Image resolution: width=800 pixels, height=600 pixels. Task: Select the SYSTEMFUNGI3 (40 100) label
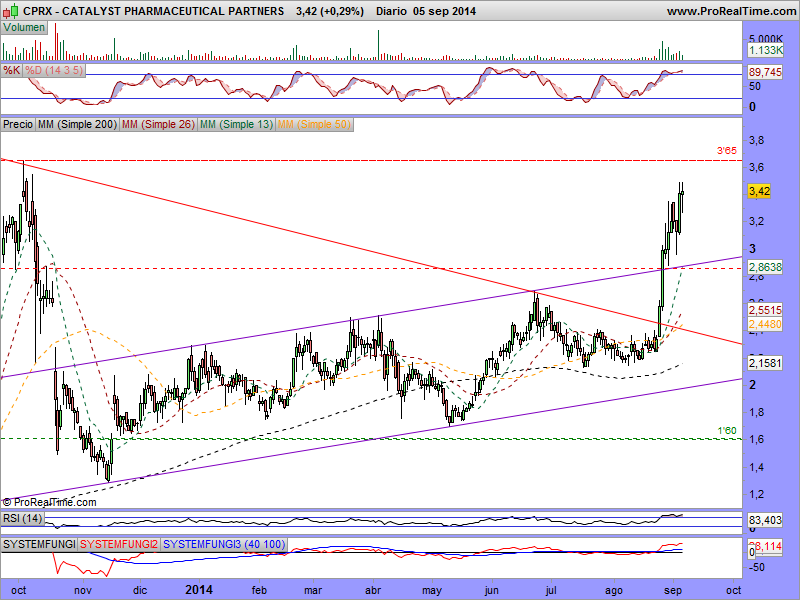(223, 544)
